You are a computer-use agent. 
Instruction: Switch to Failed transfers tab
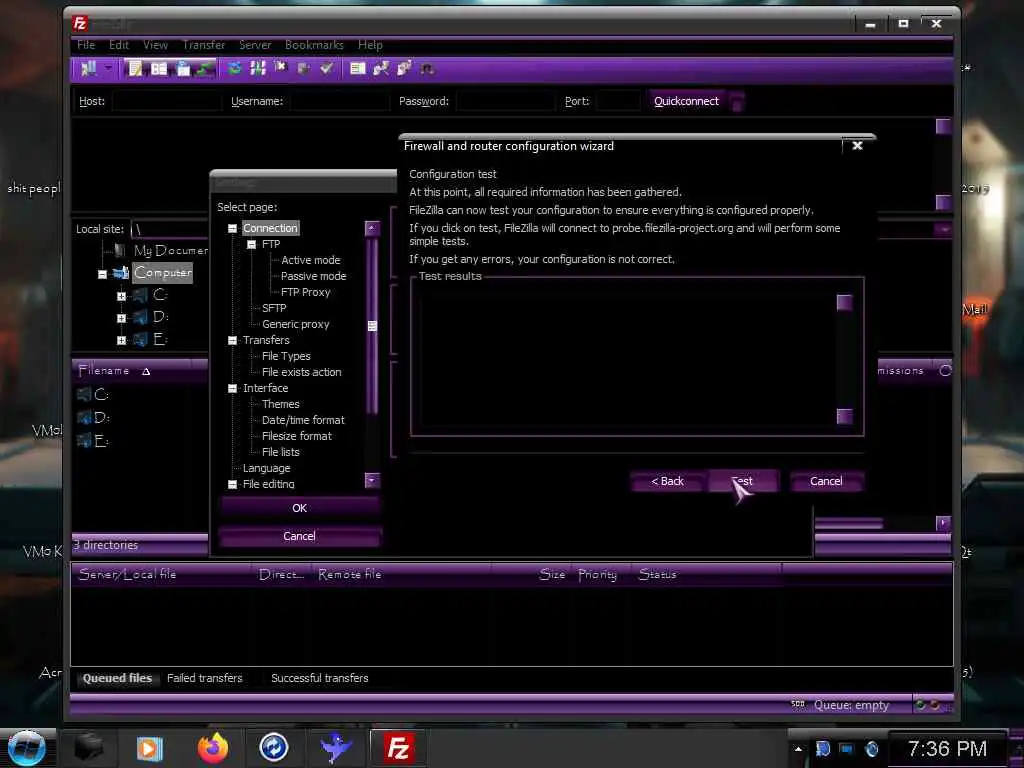204,678
